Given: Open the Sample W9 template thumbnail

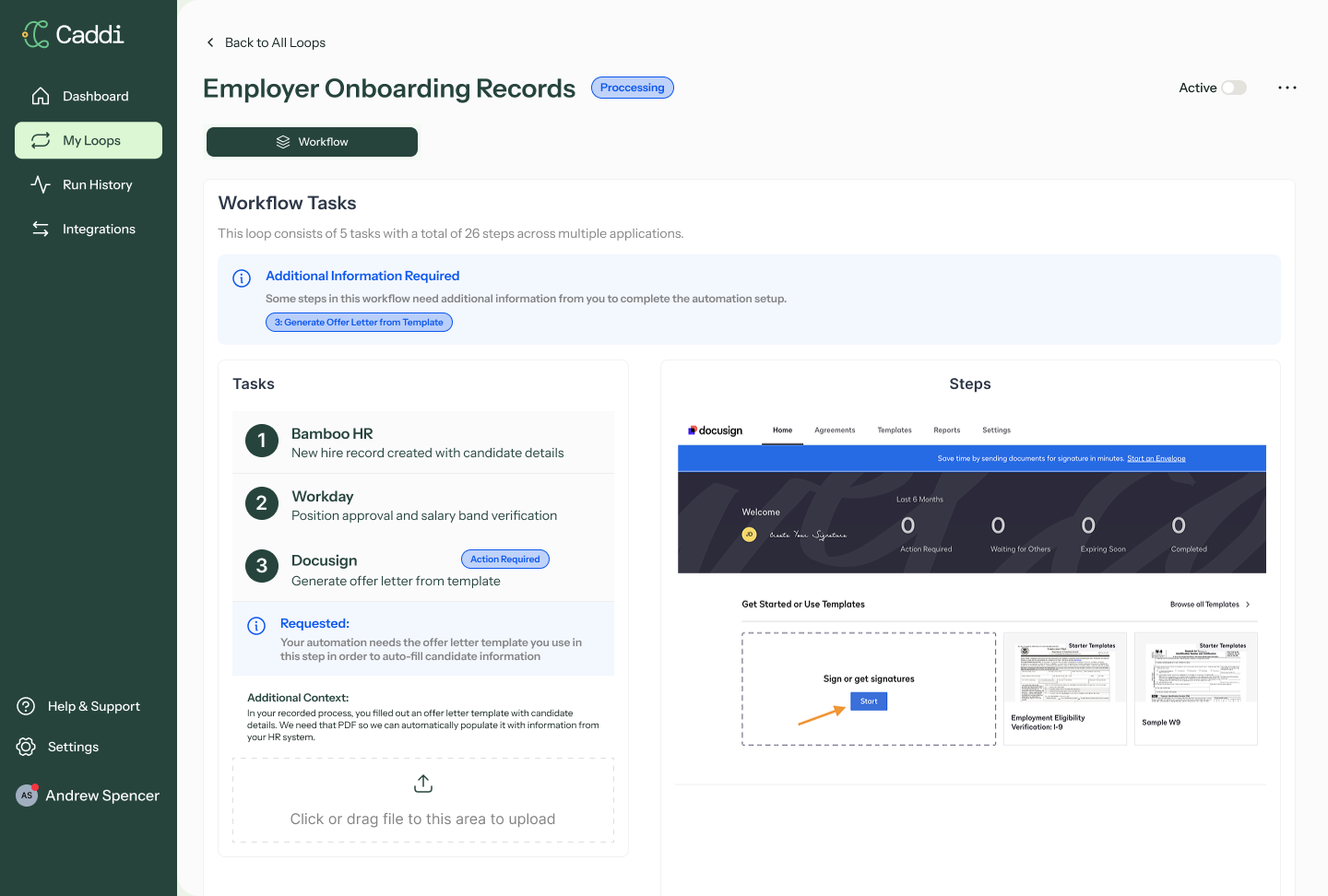Looking at the screenshot, I should pos(1196,689).
